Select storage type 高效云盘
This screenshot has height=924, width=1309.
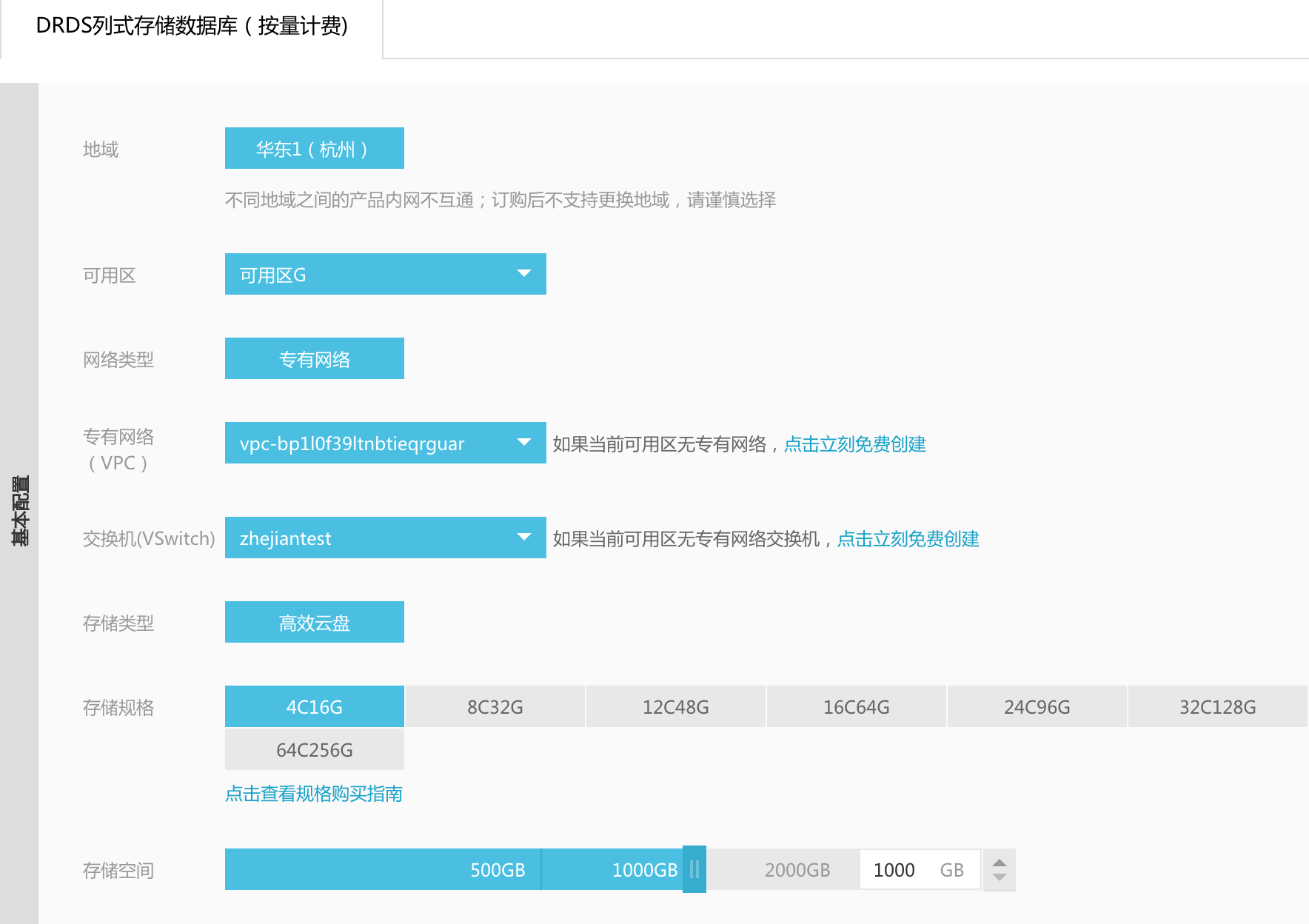coord(314,623)
